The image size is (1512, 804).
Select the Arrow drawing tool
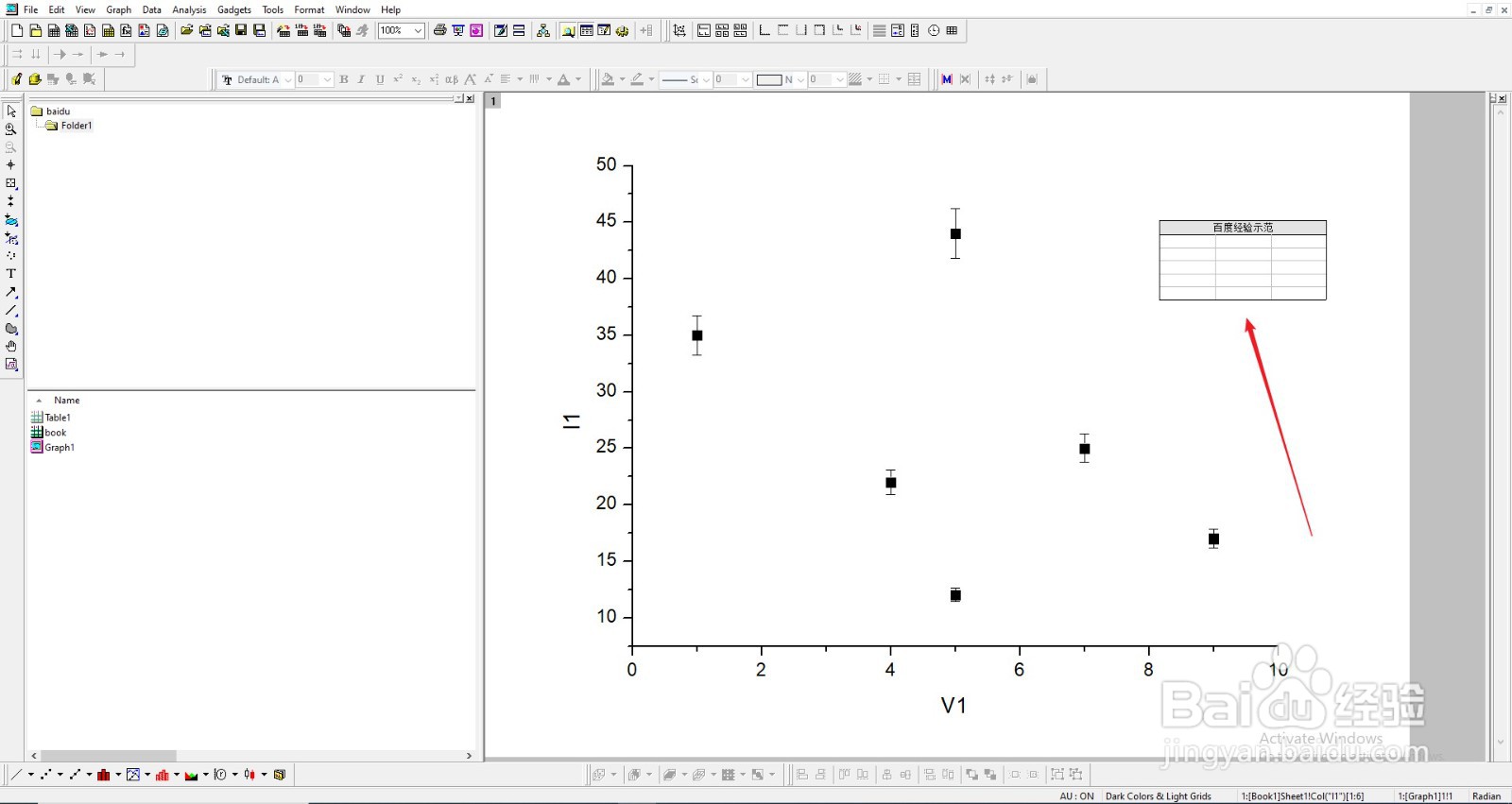click(x=11, y=292)
